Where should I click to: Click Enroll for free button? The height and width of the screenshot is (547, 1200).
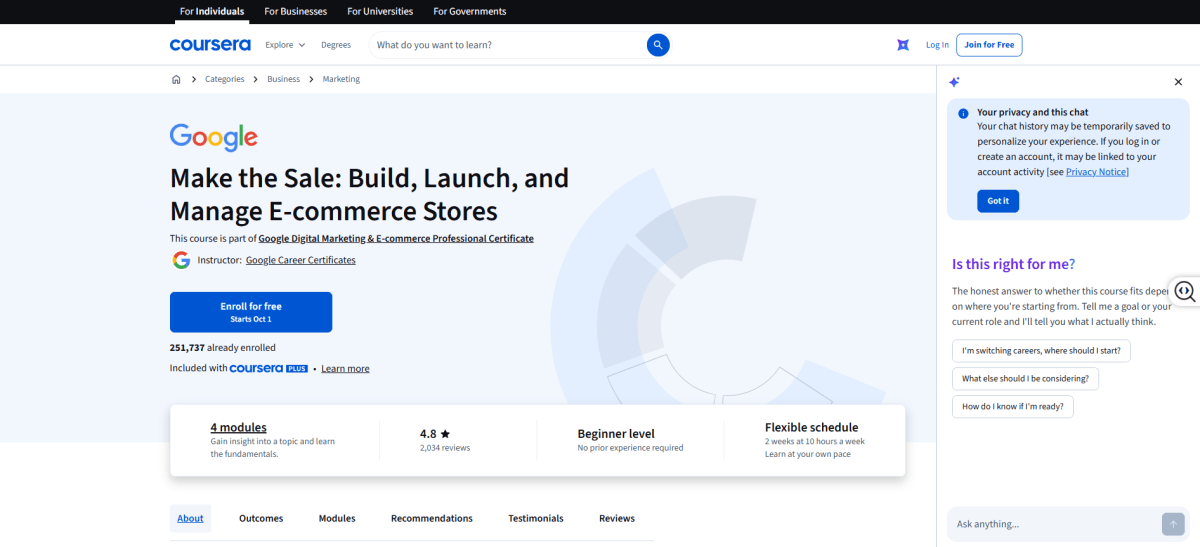(x=251, y=312)
